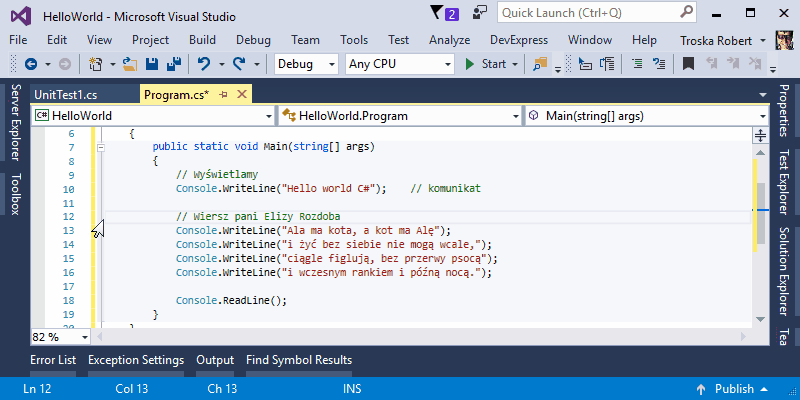Open the Redo history dropdown arrow
Image resolution: width=800 pixels, height=400 pixels.
pos(257,64)
